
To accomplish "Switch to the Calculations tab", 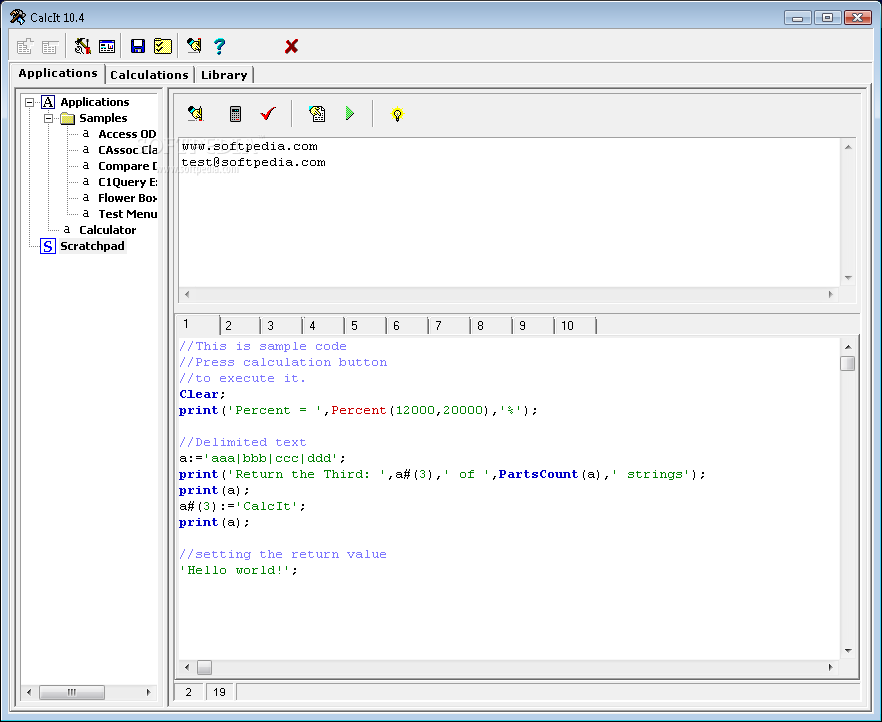I will tap(149, 75).
